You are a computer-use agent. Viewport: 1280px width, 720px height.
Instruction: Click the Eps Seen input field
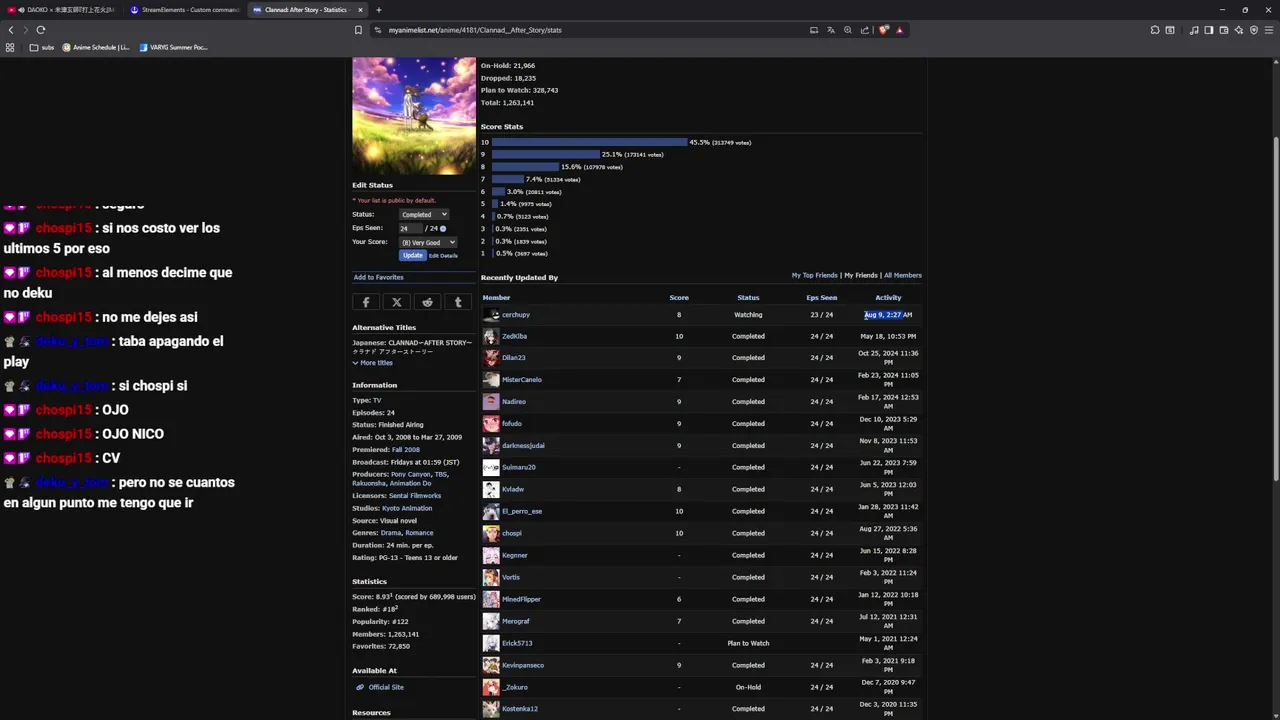(x=411, y=229)
